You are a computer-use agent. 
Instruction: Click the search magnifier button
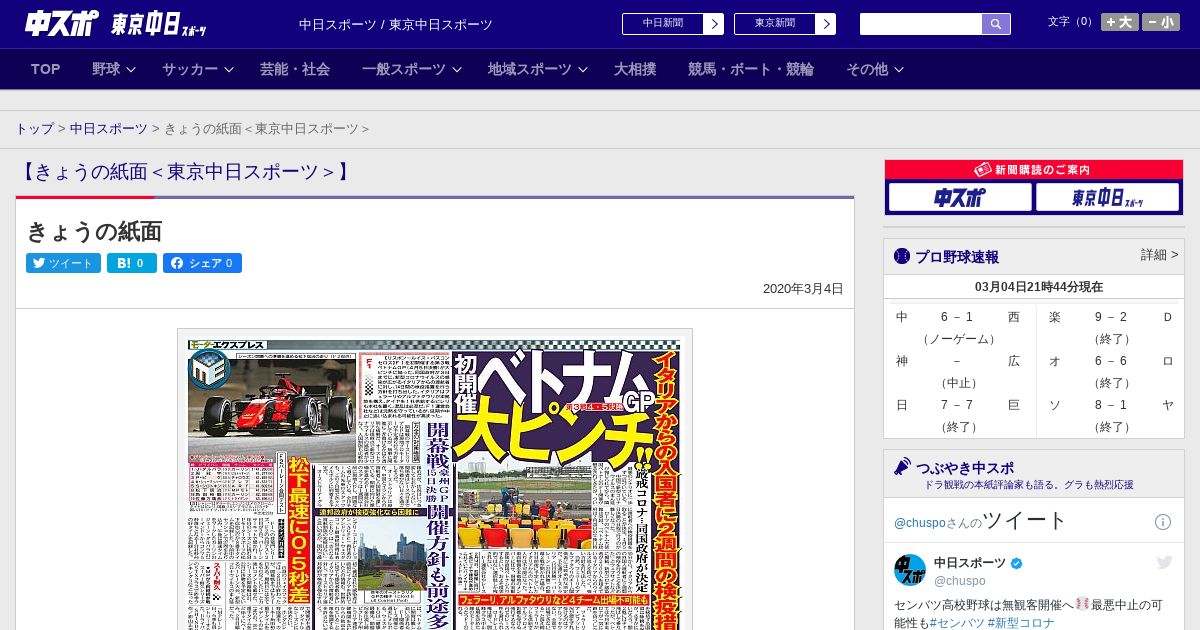click(996, 24)
